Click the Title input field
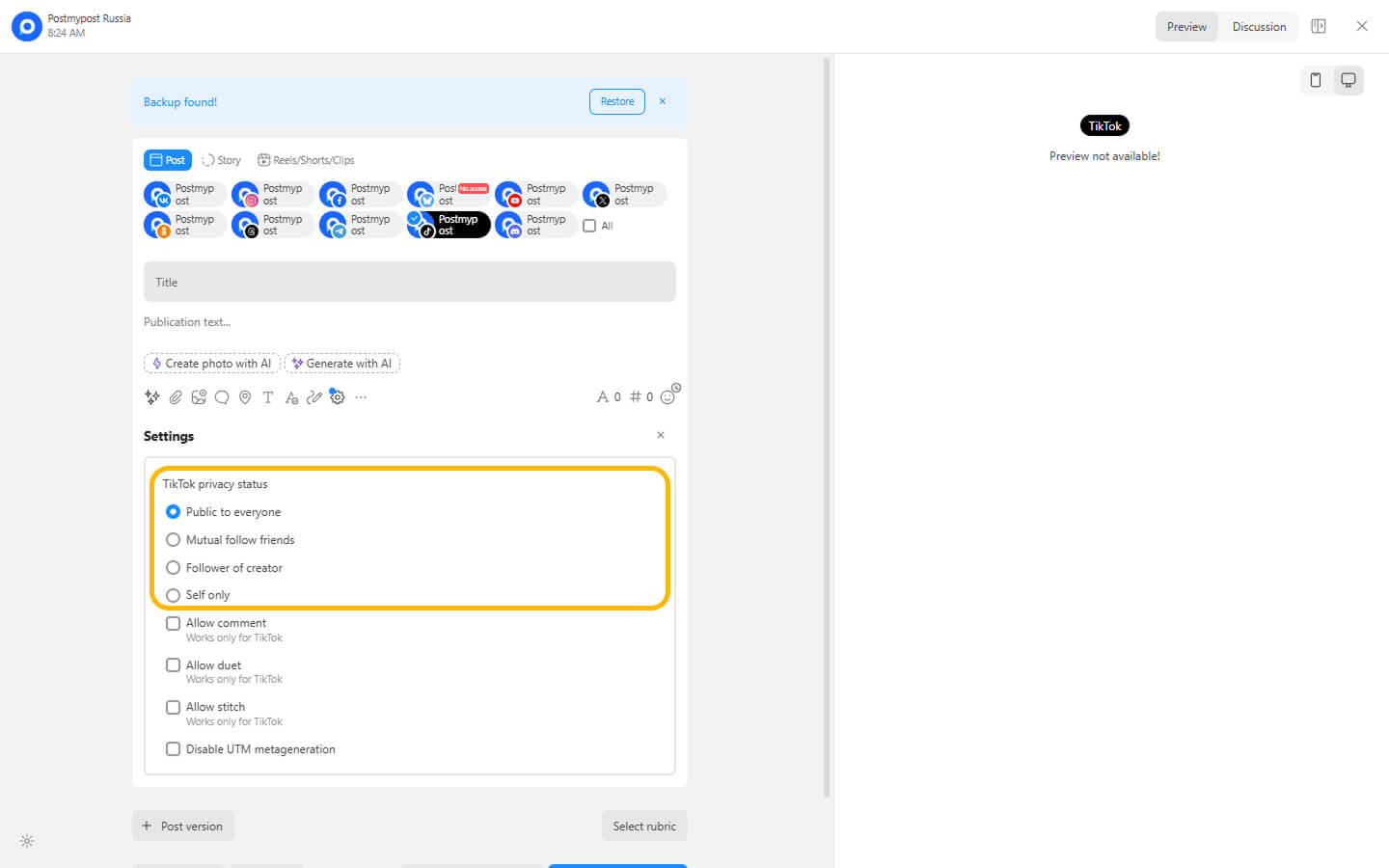Viewport: 1389px width, 868px height. click(410, 282)
